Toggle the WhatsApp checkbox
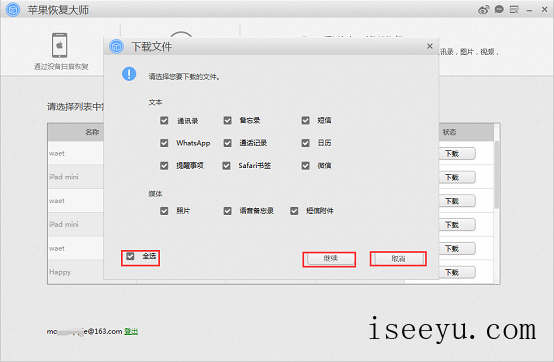The height and width of the screenshot is (362, 554). [x=164, y=143]
